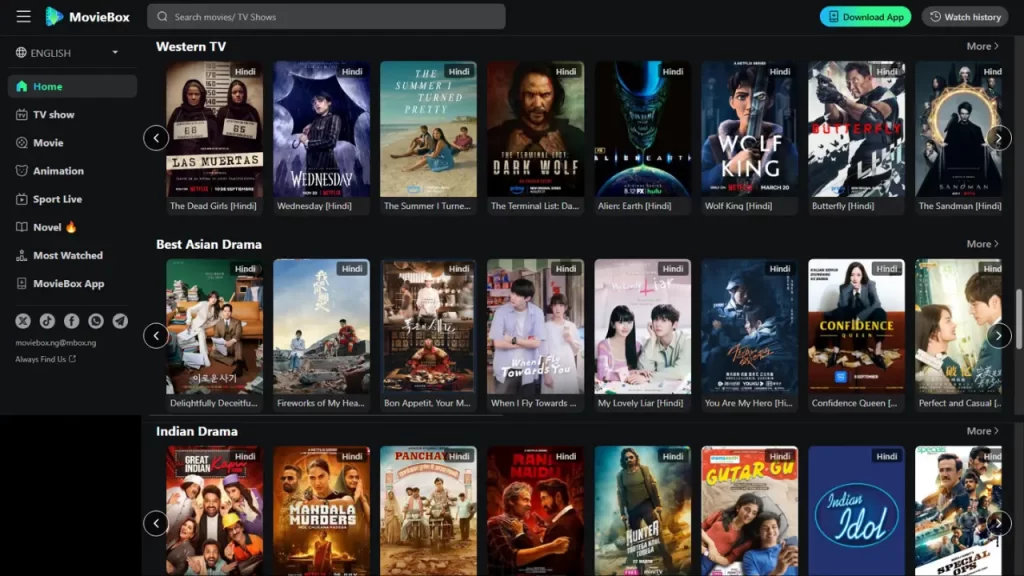Open Hunter poster in Indian Drama
This screenshot has height=576, width=1024.
(x=643, y=511)
